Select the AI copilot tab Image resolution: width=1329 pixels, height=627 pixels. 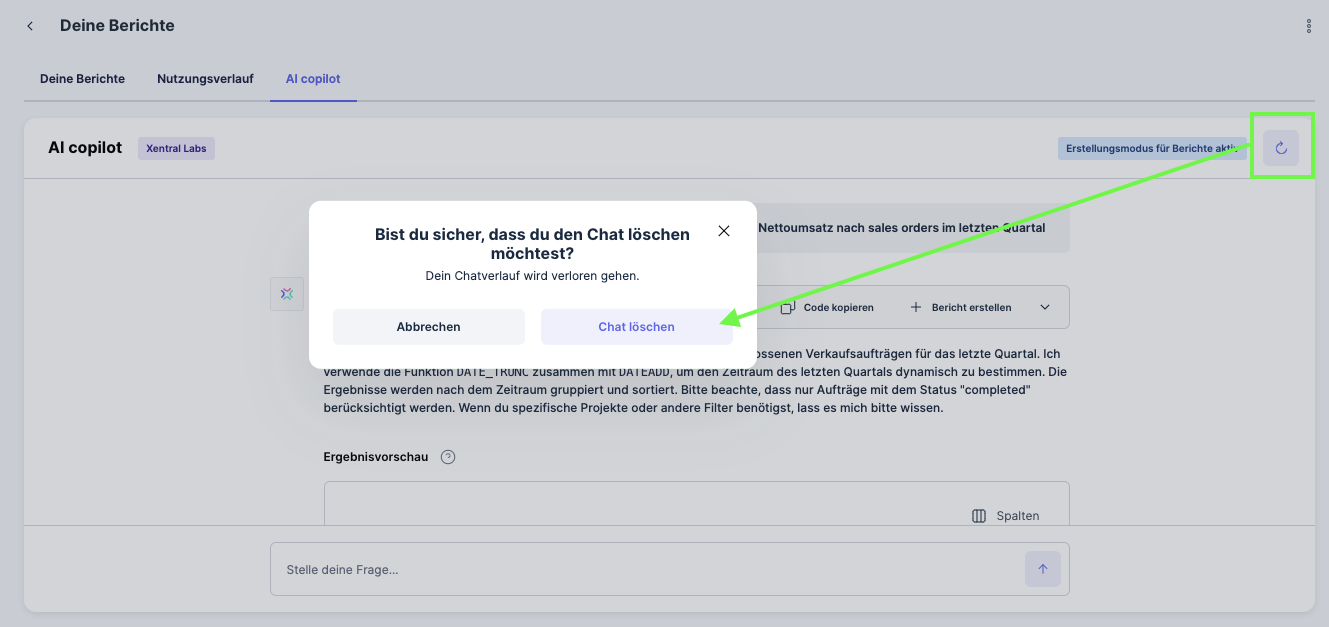(313, 78)
